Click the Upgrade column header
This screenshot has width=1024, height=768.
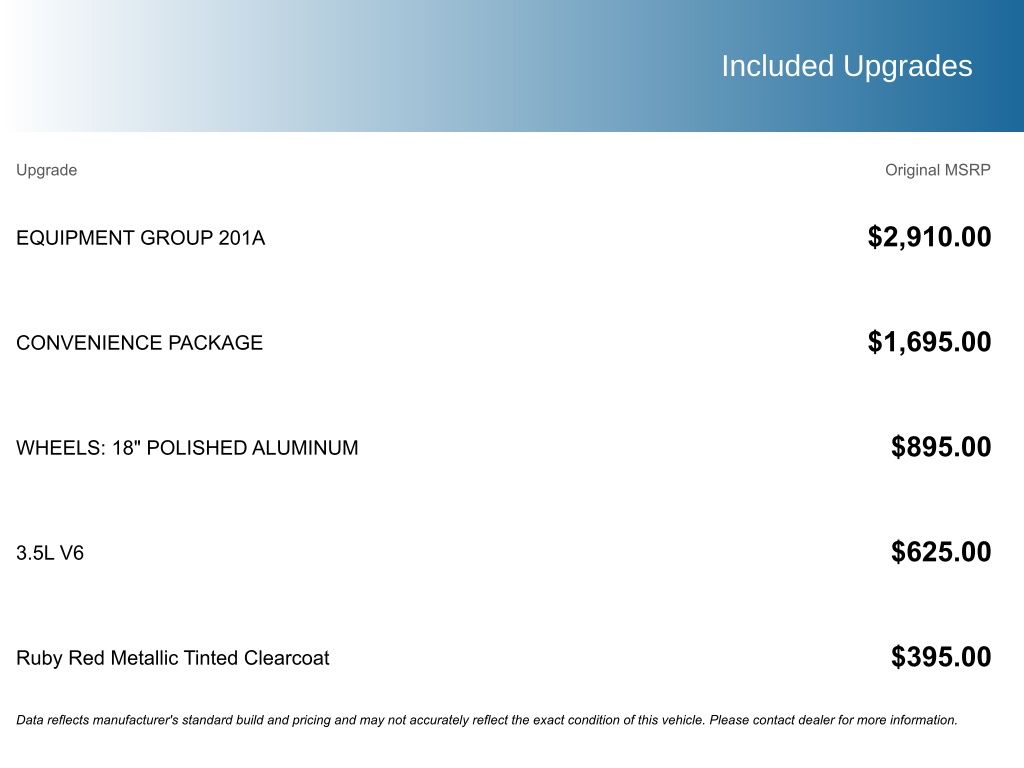pyautogui.click(x=46, y=170)
